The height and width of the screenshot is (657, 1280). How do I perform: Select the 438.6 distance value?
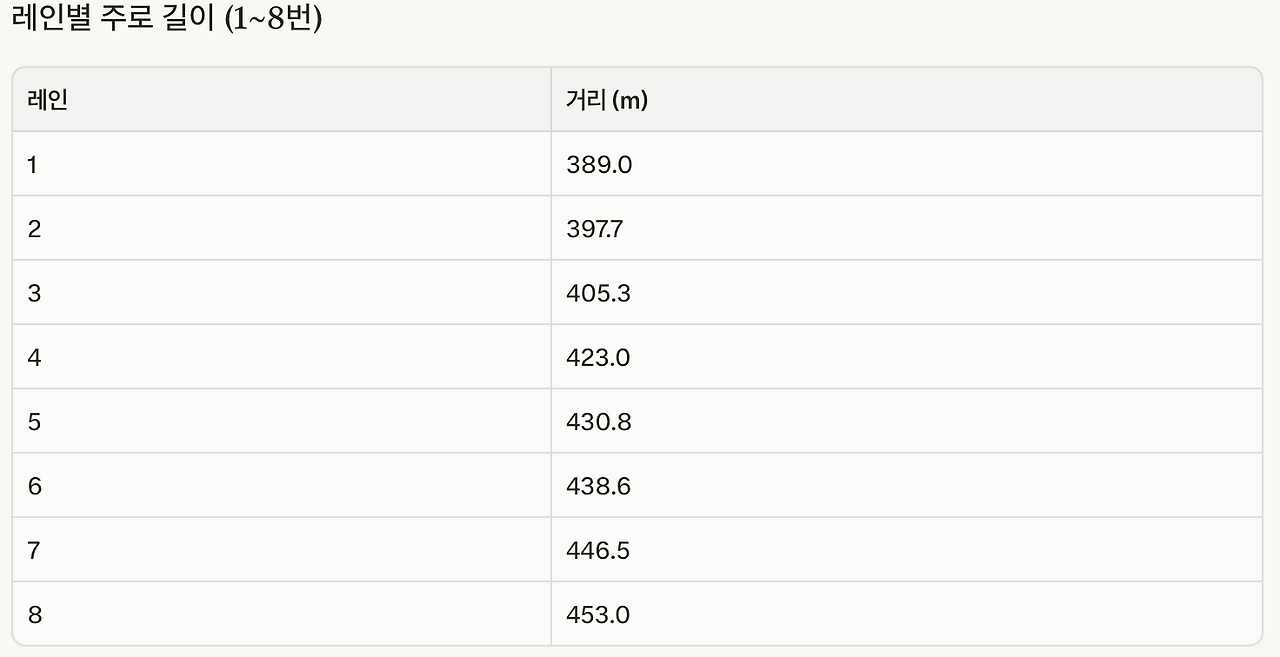click(598, 486)
